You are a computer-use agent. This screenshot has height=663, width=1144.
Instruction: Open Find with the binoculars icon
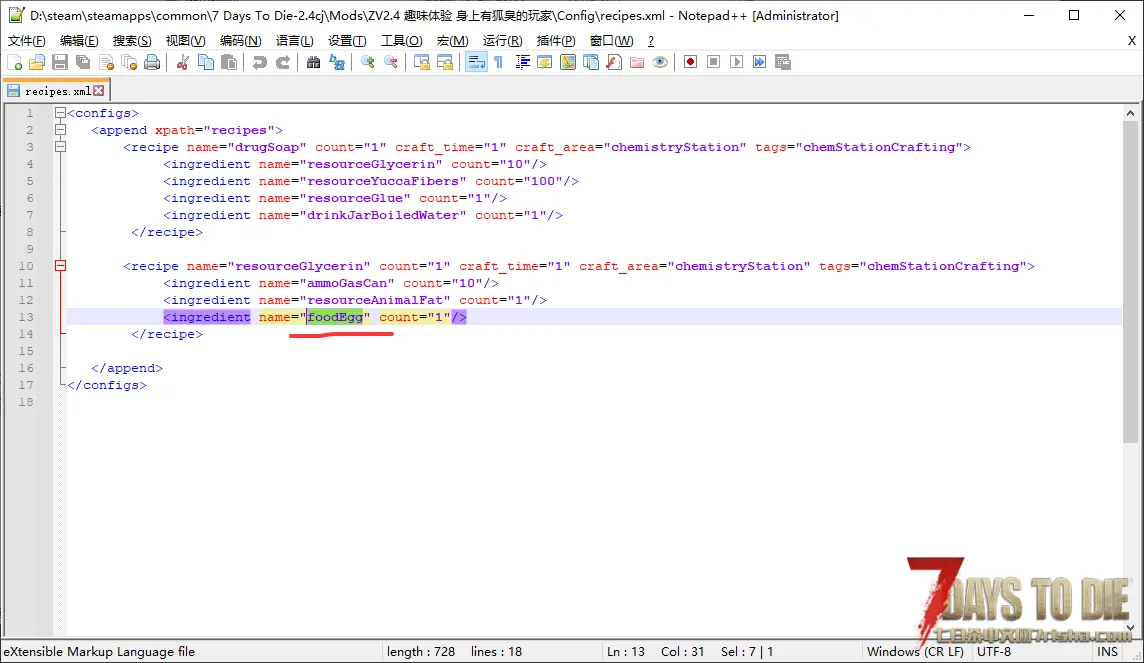(313, 62)
